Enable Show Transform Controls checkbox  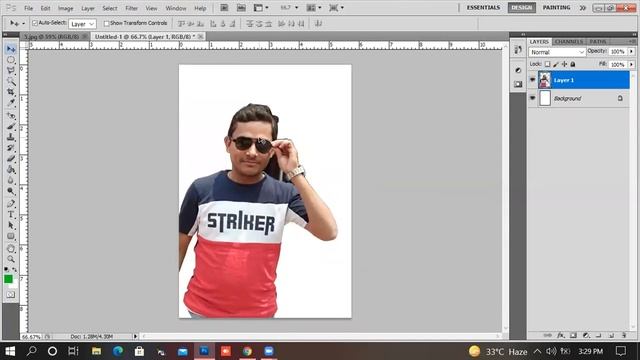107,24
